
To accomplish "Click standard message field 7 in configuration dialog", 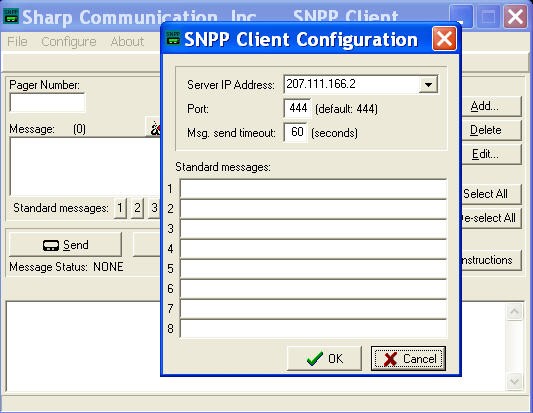I will (x=313, y=309).
